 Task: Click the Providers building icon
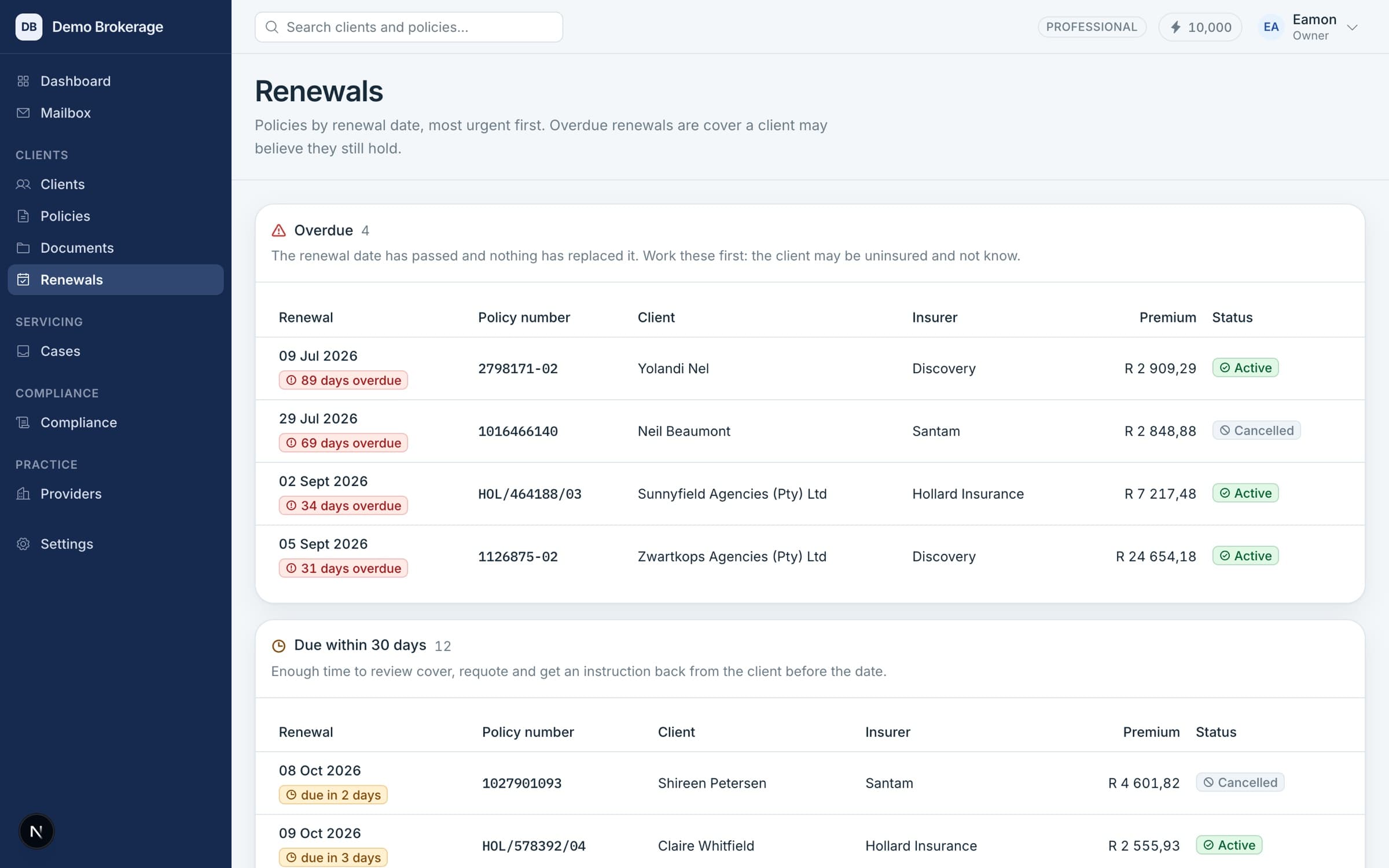coord(23,494)
